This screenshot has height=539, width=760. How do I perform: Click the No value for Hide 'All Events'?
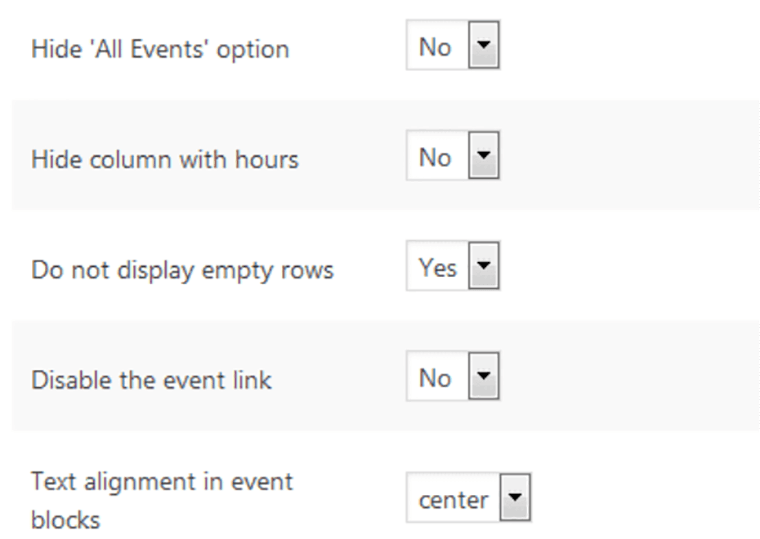click(435, 48)
